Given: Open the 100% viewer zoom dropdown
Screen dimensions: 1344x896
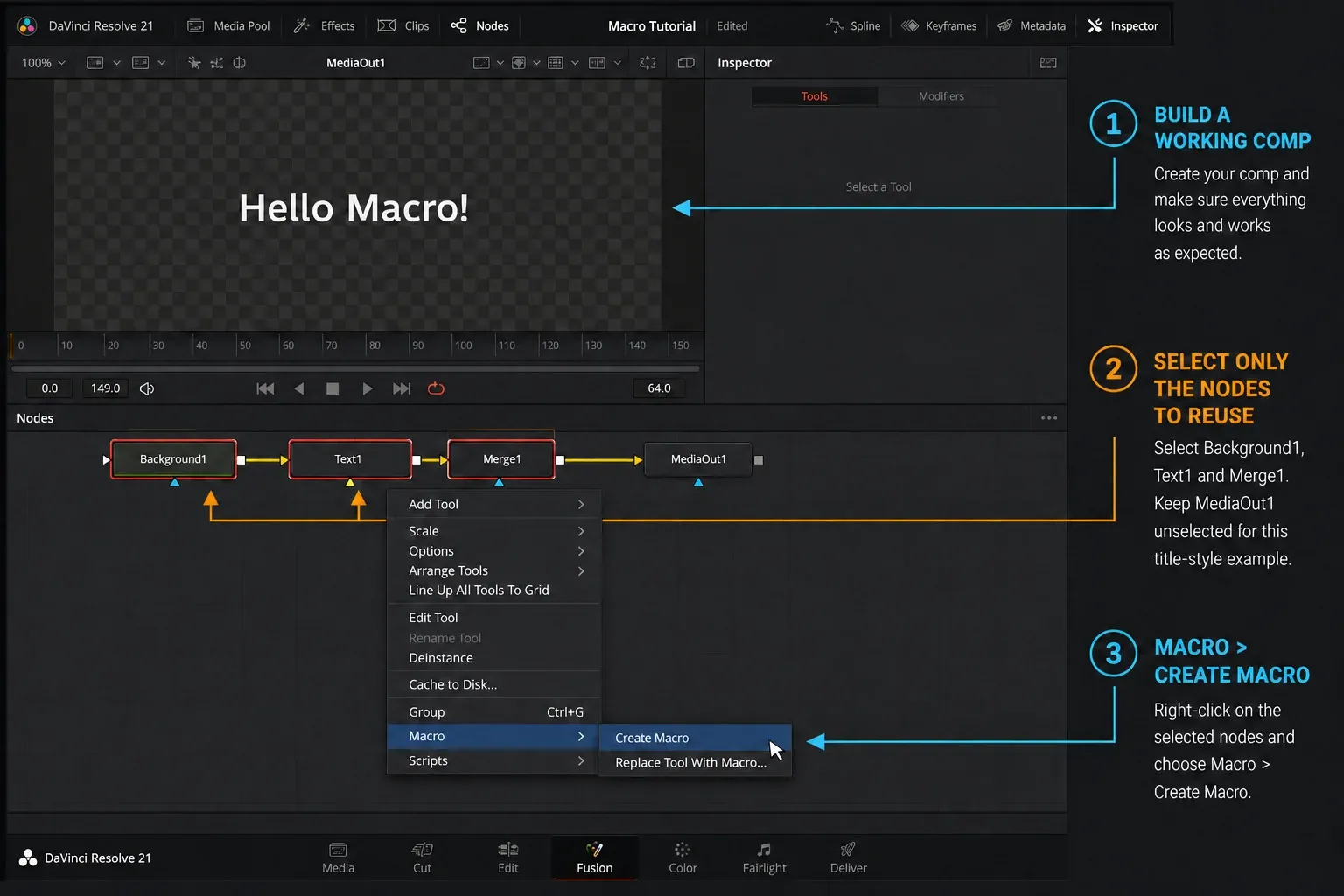Looking at the screenshot, I should [43, 63].
